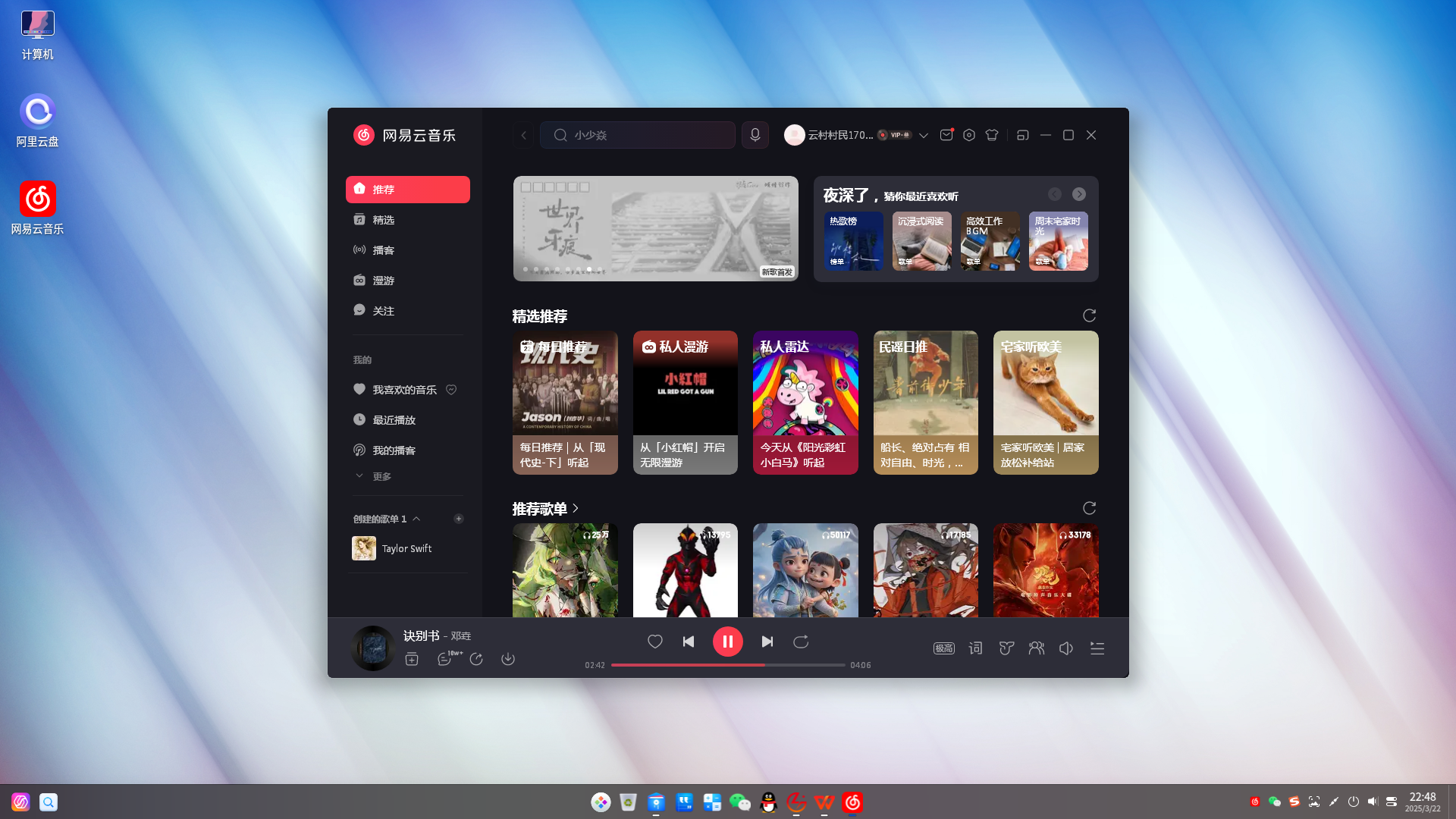Add current song to playlist icon

412,659
